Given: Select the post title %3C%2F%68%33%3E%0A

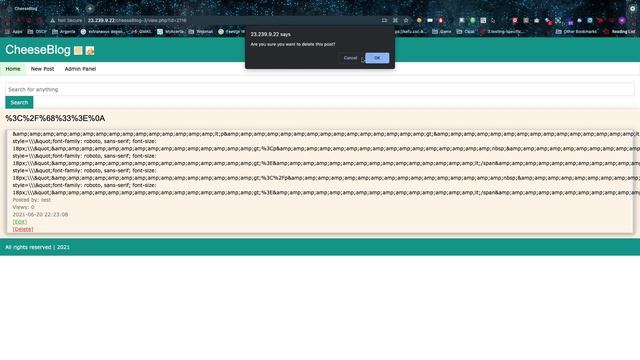Looking at the screenshot, I should [x=55, y=118].
